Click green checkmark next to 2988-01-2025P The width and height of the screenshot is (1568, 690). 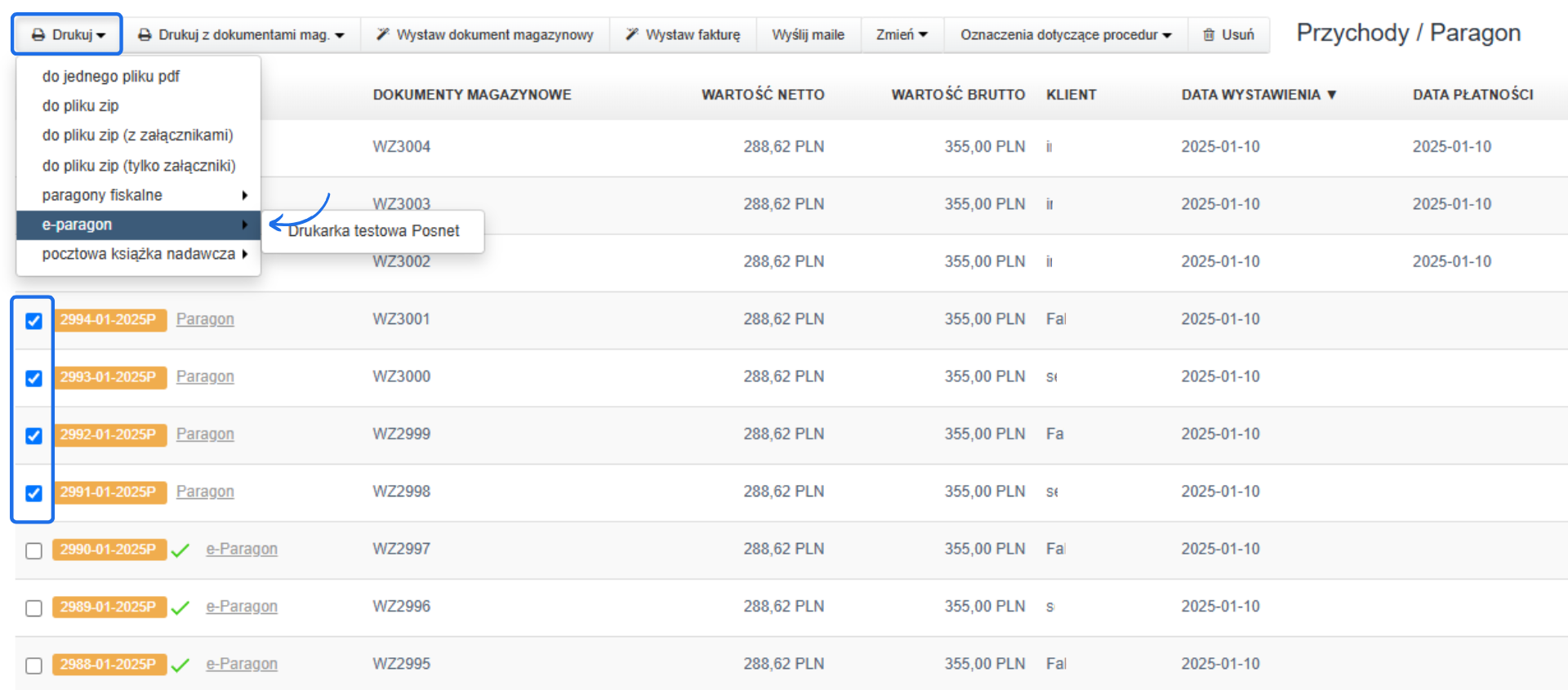(180, 665)
